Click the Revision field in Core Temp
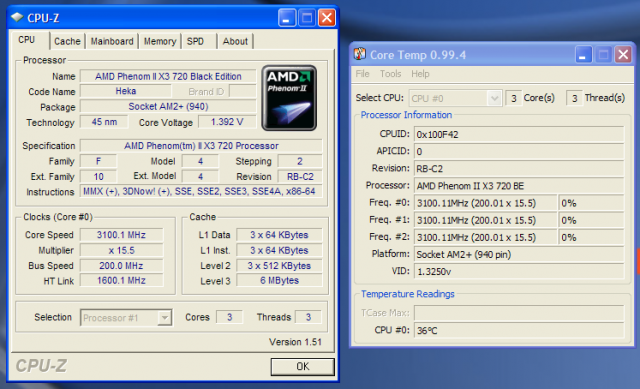This screenshot has width=640, height=389. click(519, 169)
